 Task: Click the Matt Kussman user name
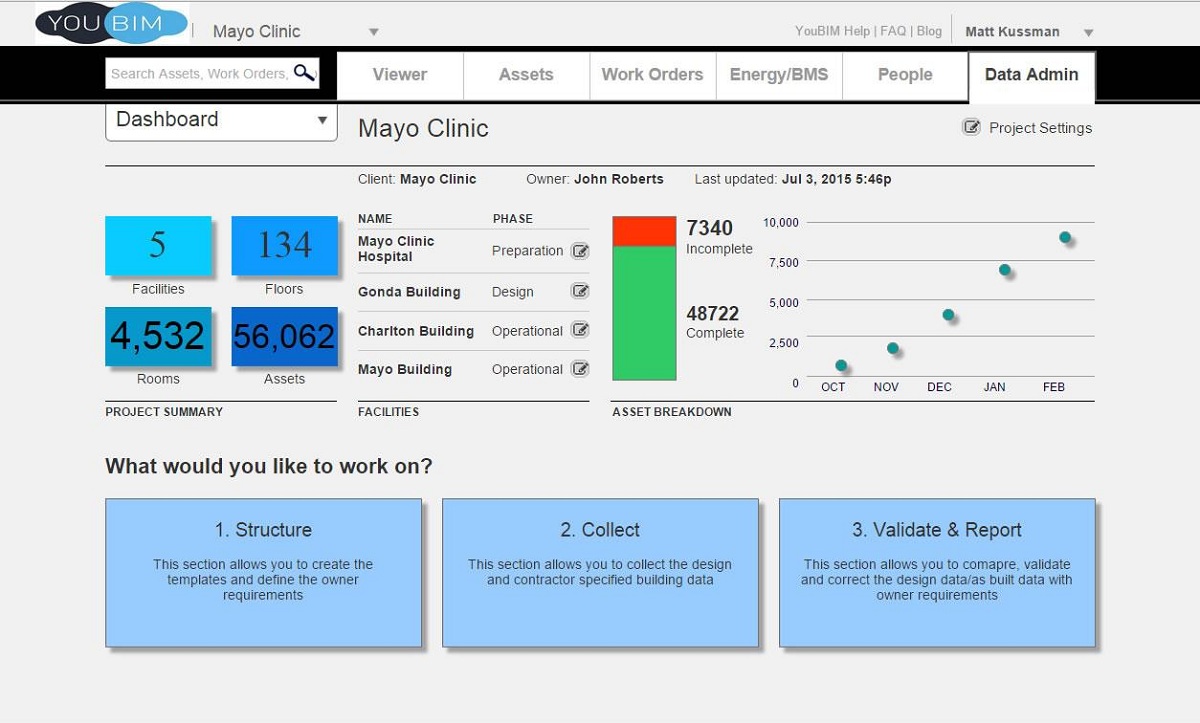1012,32
